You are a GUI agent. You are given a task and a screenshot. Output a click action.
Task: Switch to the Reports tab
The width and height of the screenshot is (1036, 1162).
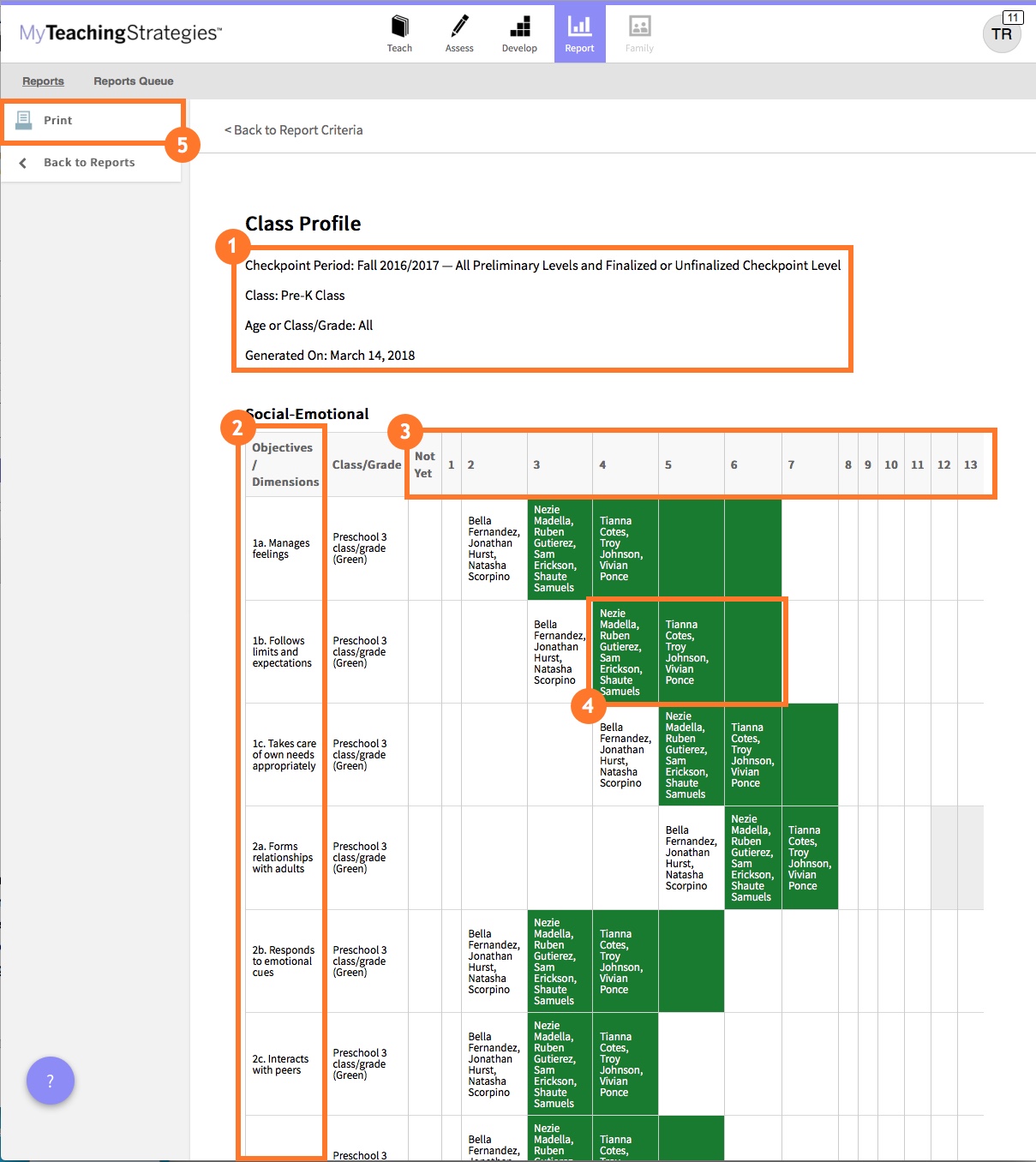pyautogui.click(x=43, y=81)
